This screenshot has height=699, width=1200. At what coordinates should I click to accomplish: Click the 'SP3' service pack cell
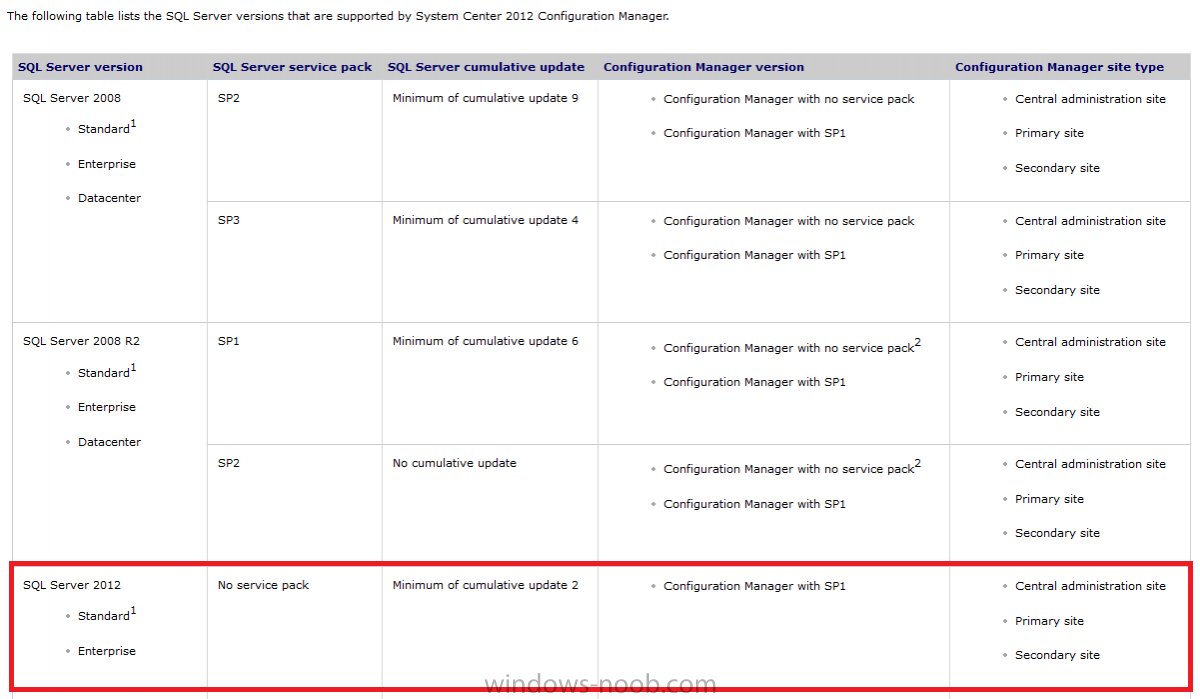tap(229, 220)
